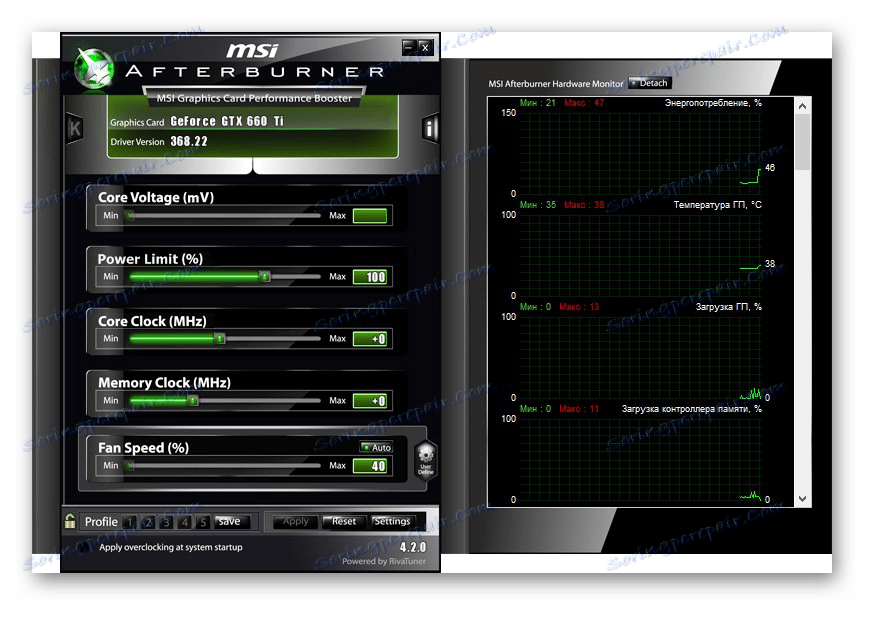Click the Fan Speed slider track
Viewport: 872px width, 618px height.
point(225,466)
